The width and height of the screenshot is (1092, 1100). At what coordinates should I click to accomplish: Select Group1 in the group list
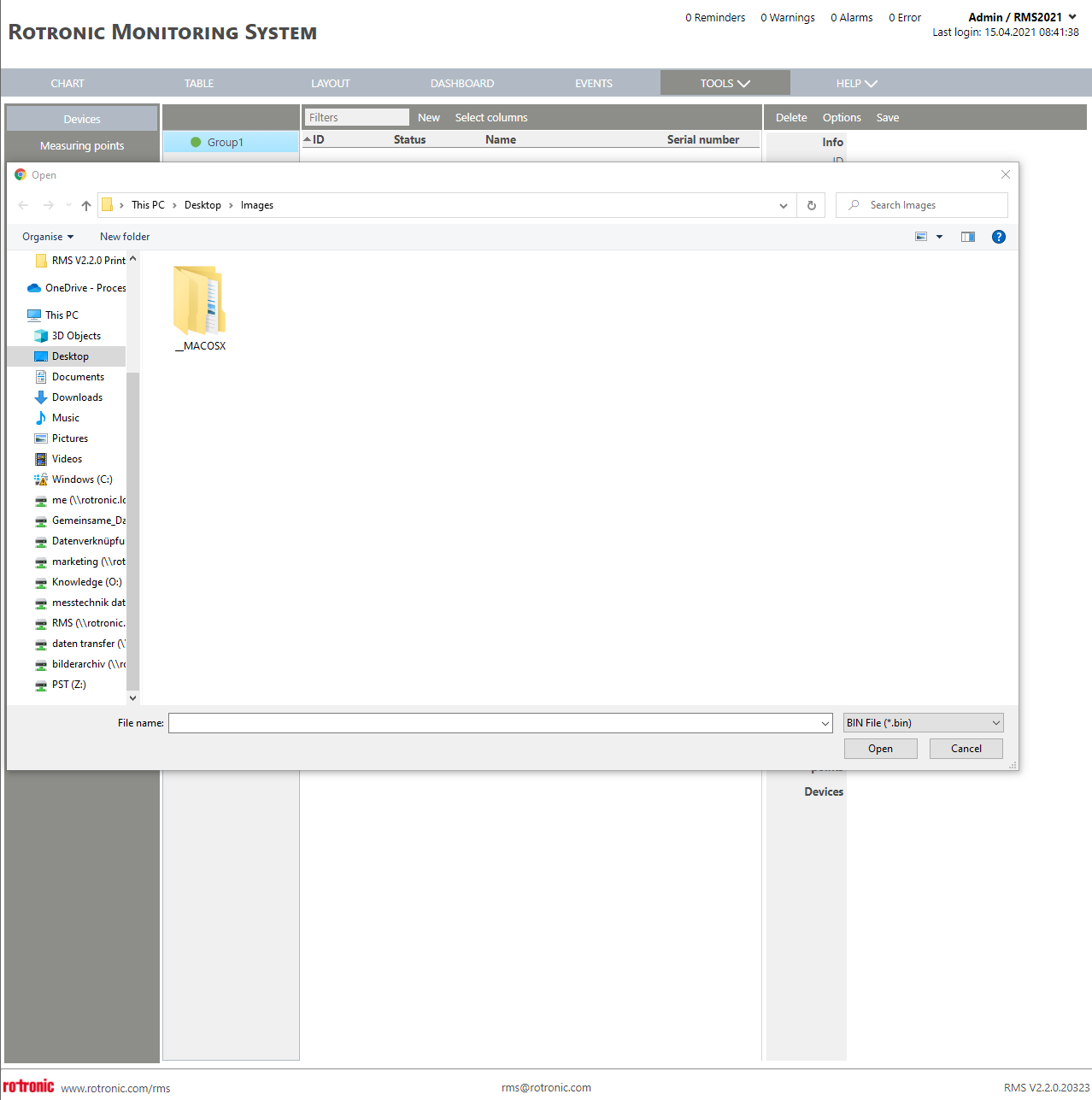231,142
